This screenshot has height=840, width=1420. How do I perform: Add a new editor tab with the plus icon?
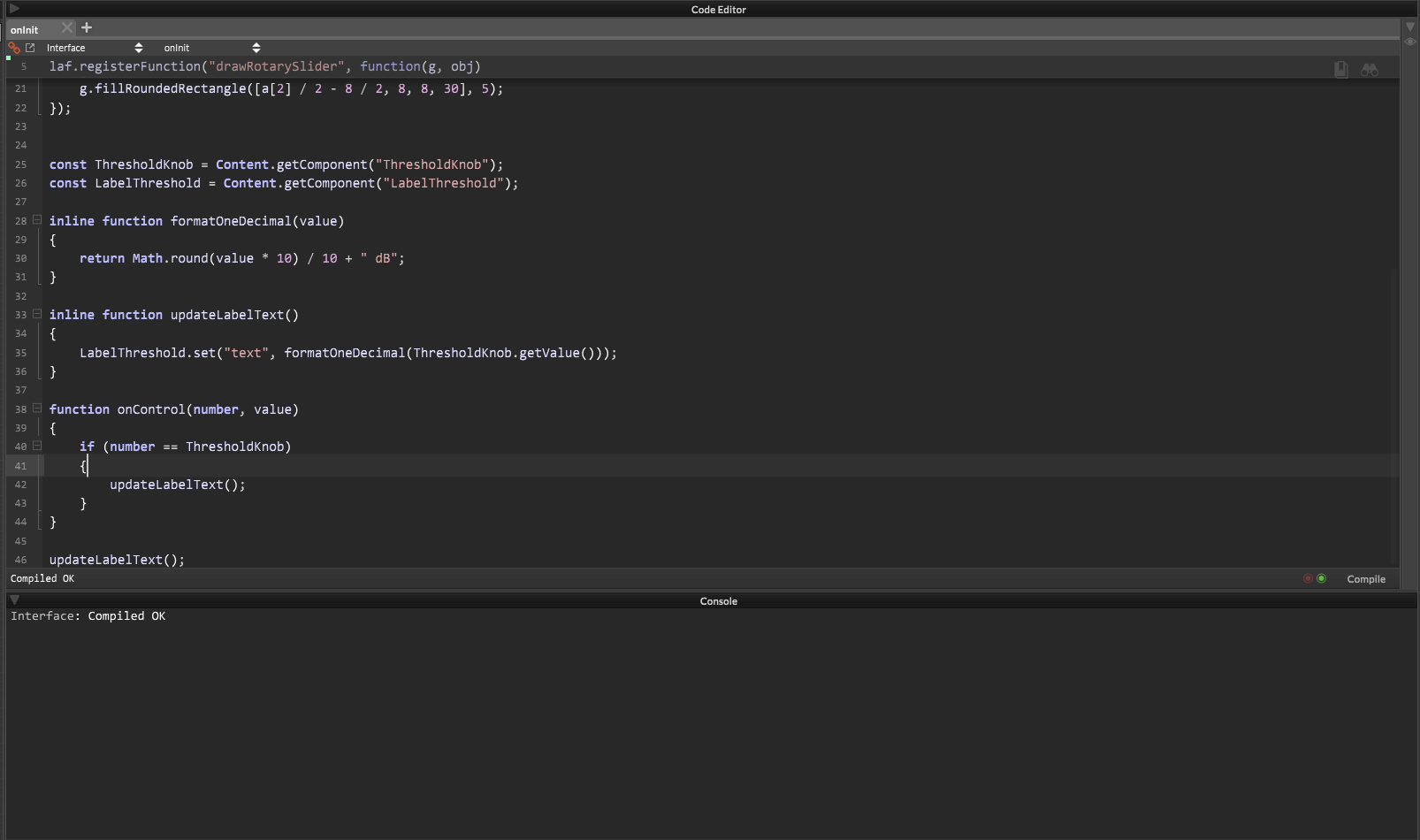pyautogui.click(x=87, y=27)
